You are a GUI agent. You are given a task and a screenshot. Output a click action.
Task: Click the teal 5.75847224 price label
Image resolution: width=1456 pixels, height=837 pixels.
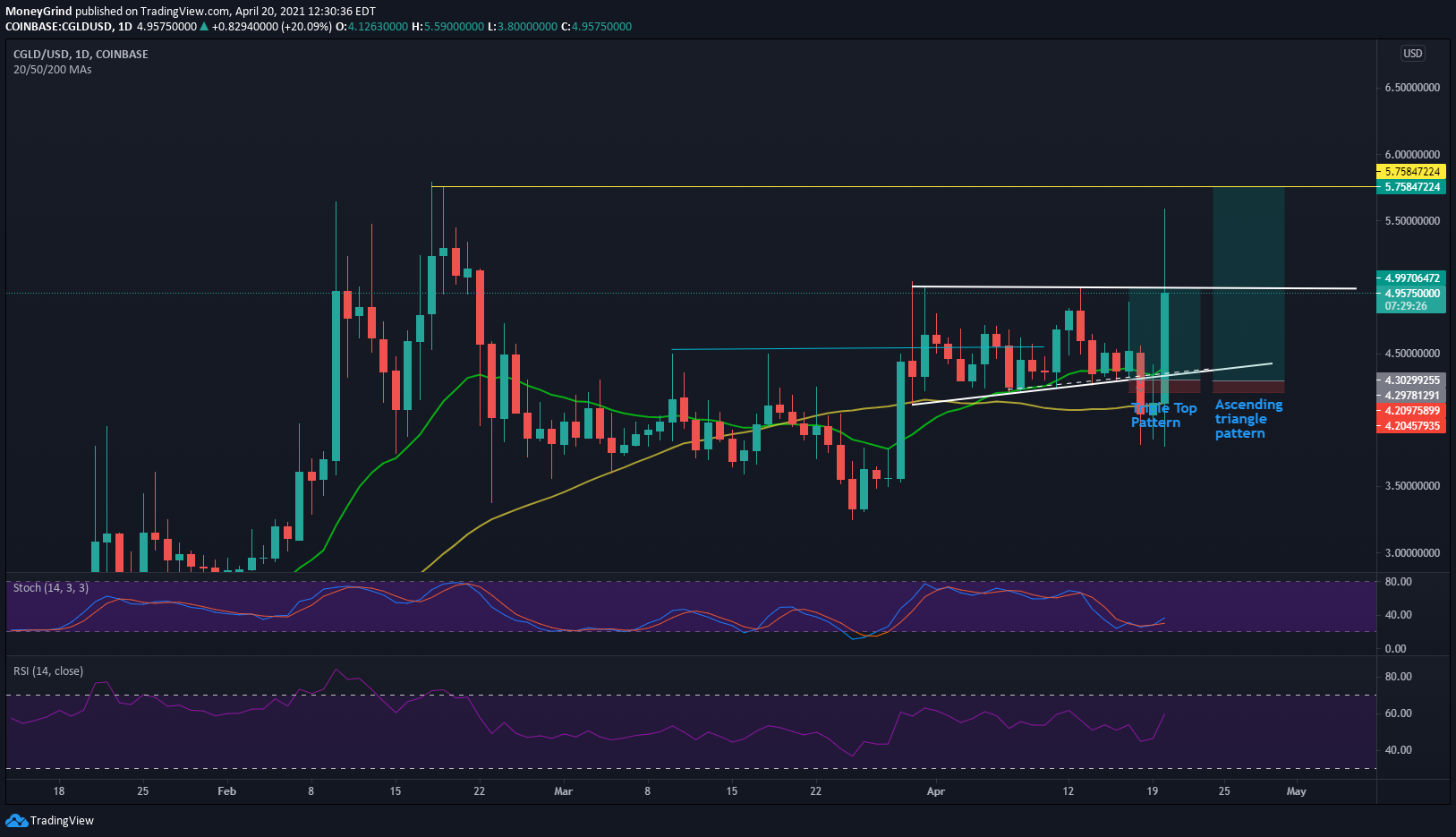coord(1410,187)
